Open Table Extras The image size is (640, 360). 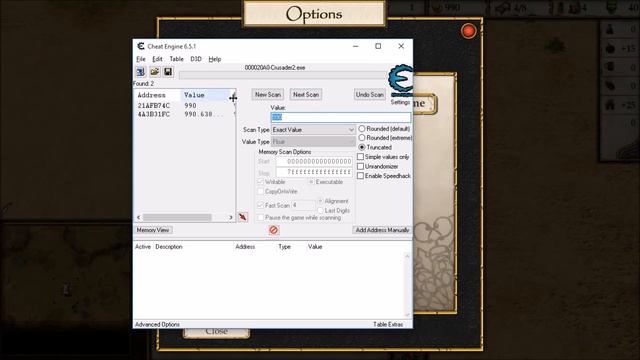[x=388, y=324]
